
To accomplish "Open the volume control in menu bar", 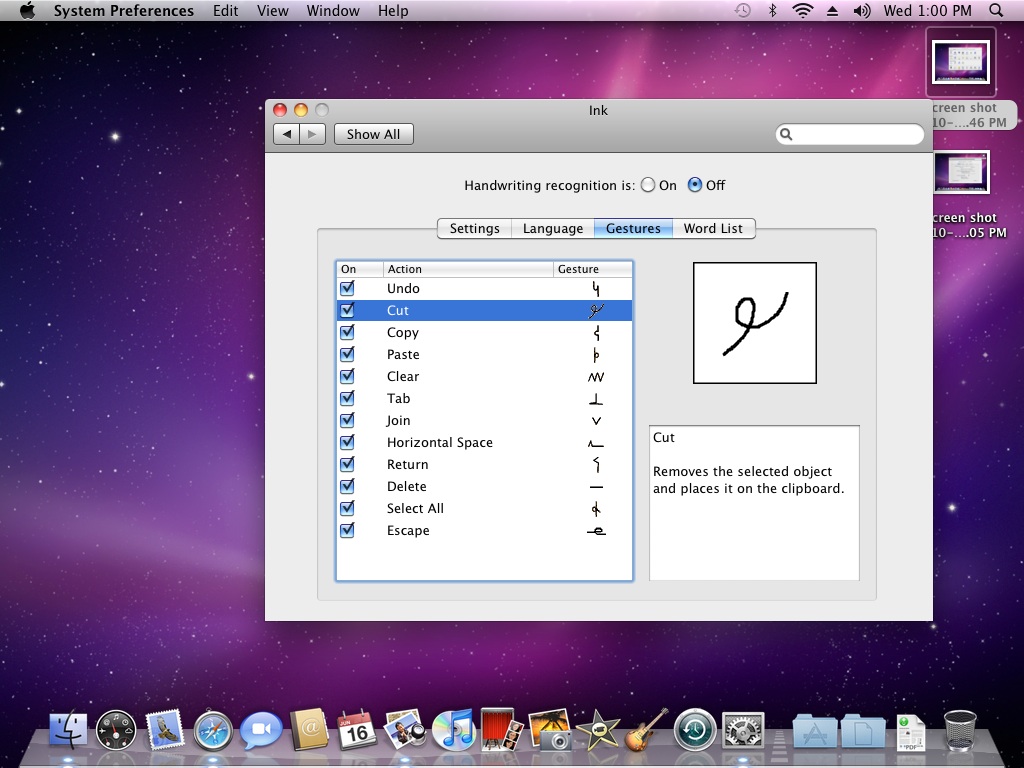I will click(862, 10).
